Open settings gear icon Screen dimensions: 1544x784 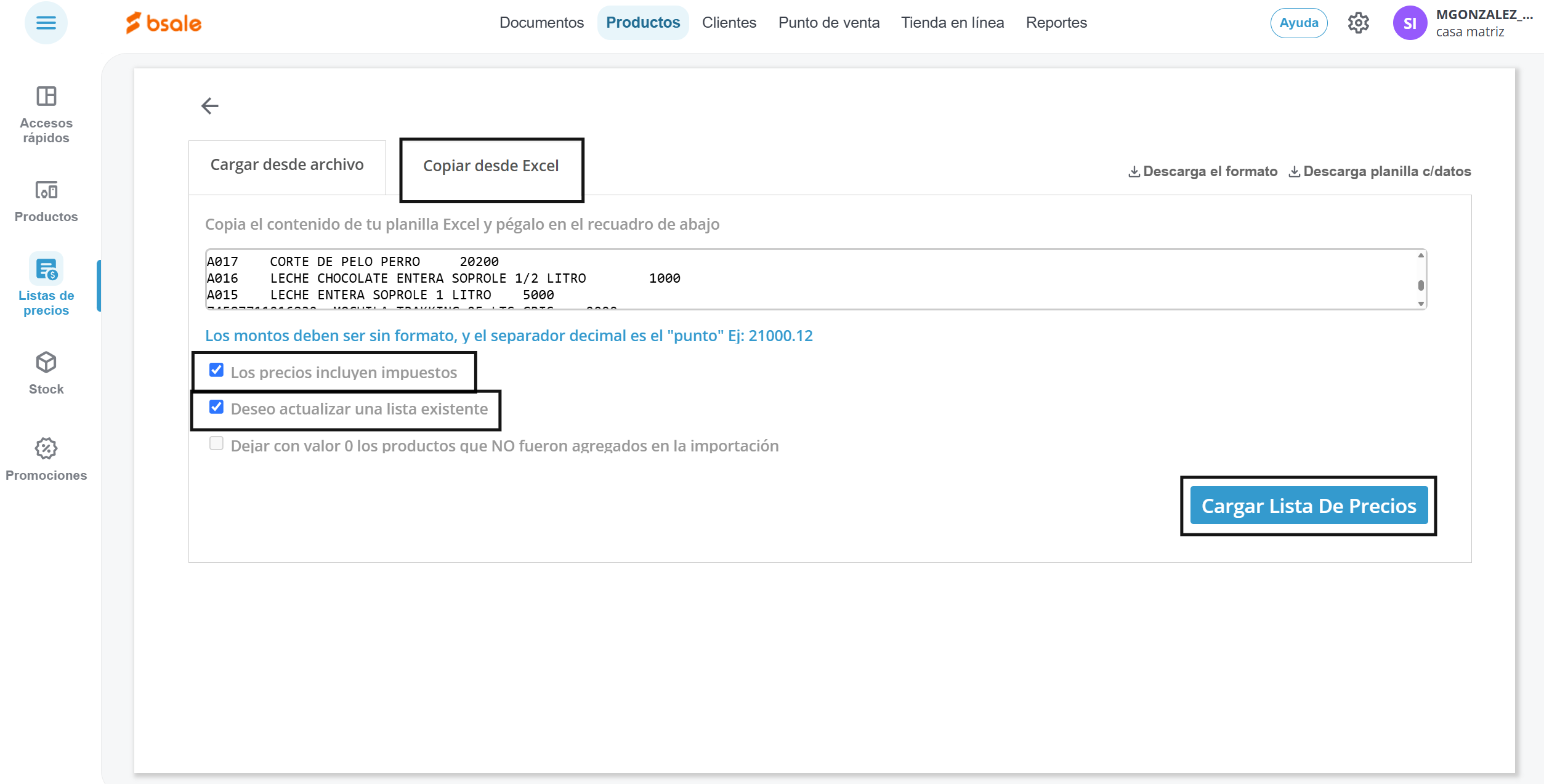(1358, 23)
